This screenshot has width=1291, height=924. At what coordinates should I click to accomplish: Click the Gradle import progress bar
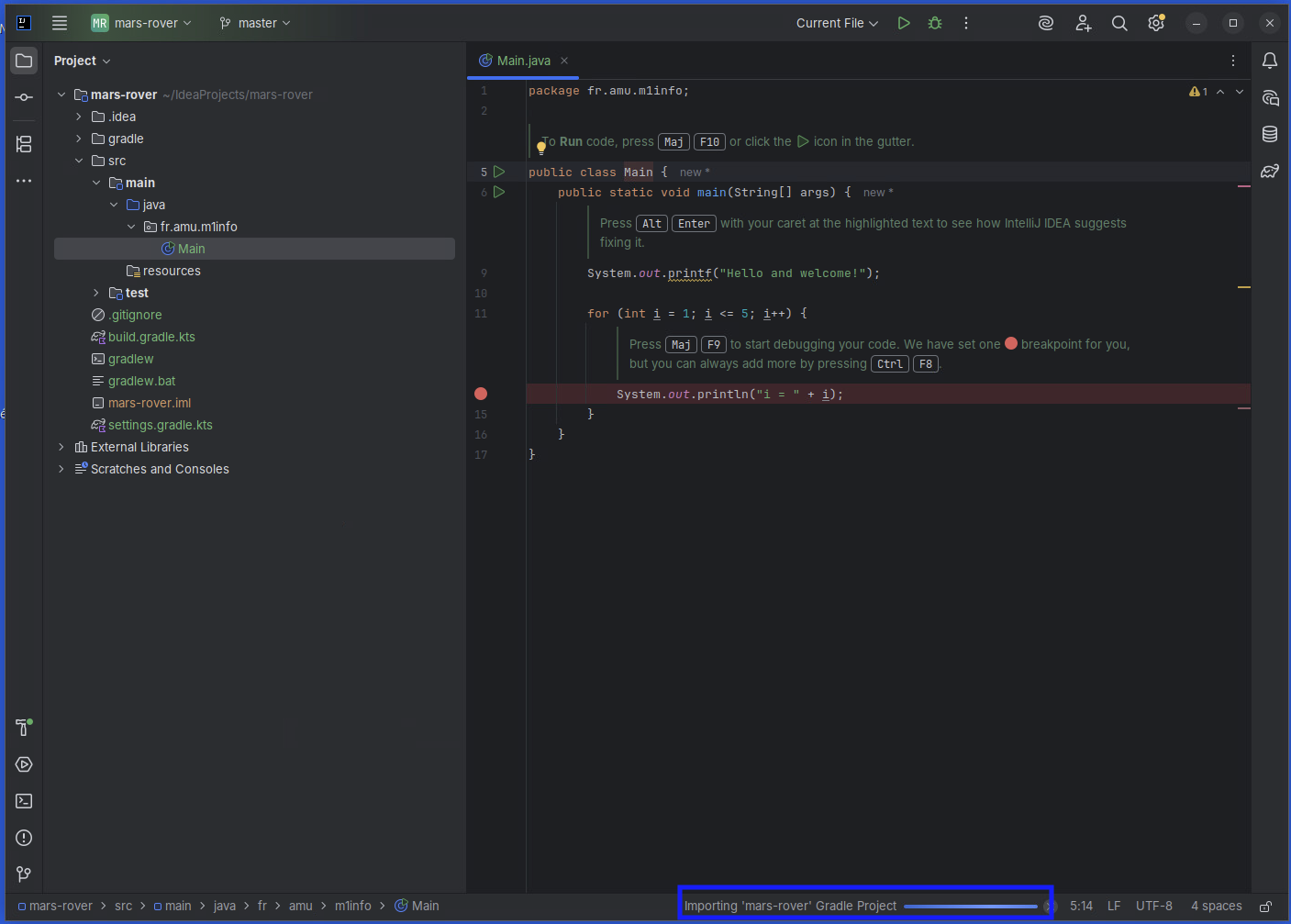(970, 907)
